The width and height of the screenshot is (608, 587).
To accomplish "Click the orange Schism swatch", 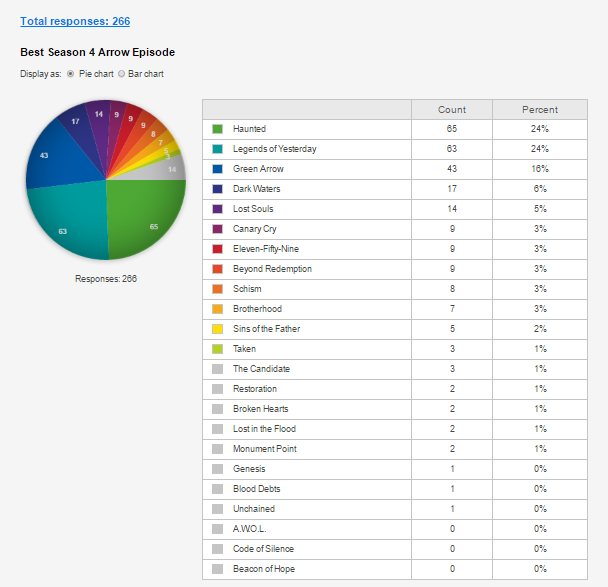I will point(218,289).
